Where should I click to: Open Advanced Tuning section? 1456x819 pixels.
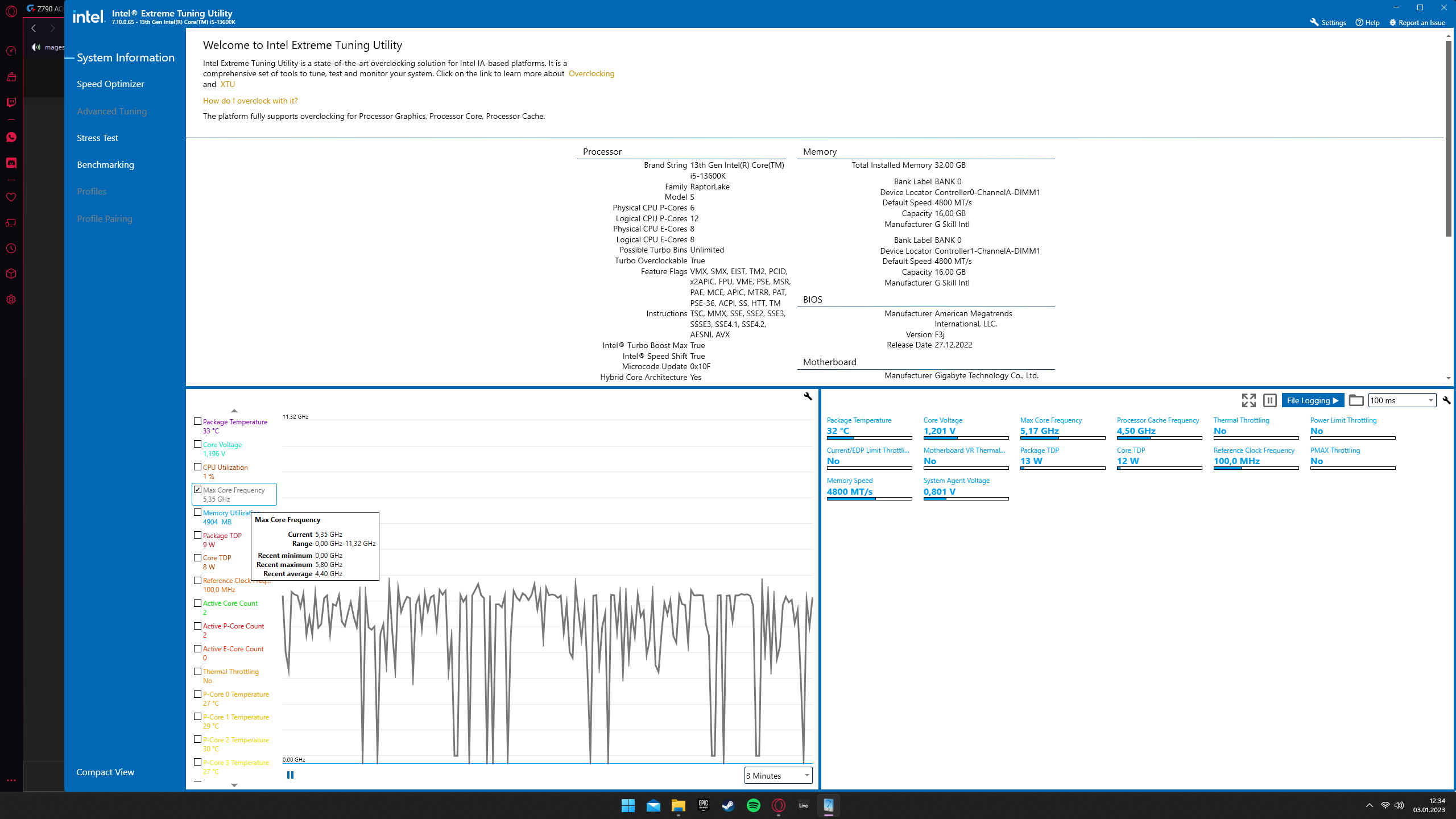point(111,111)
